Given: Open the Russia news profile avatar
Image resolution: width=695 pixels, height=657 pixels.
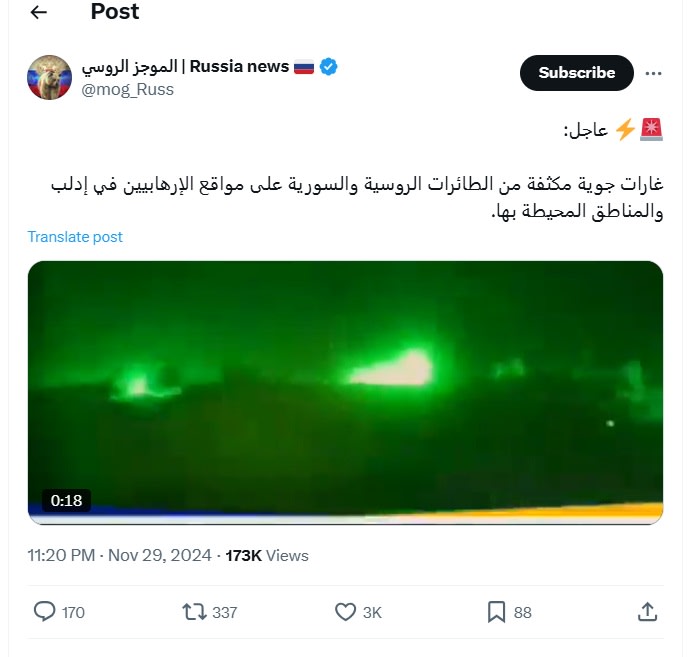Looking at the screenshot, I should (50, 77).
